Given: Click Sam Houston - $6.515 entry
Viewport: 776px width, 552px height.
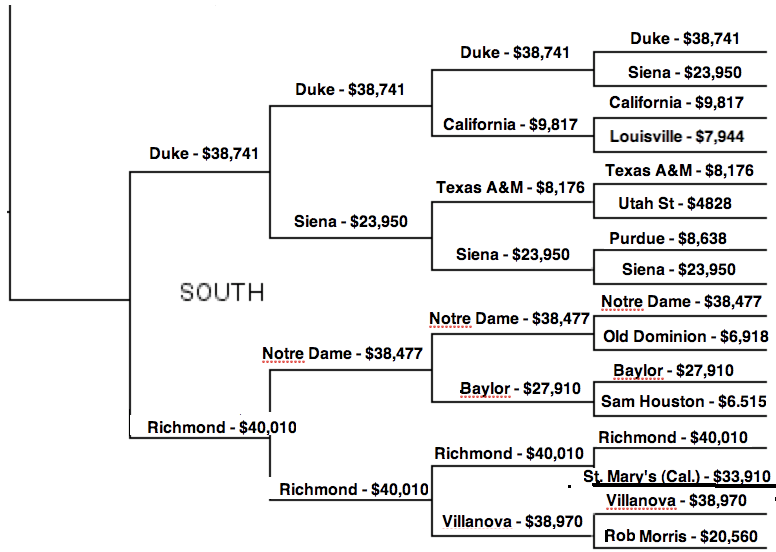Looking at the screenshot, I should click(x=683, y=401).
